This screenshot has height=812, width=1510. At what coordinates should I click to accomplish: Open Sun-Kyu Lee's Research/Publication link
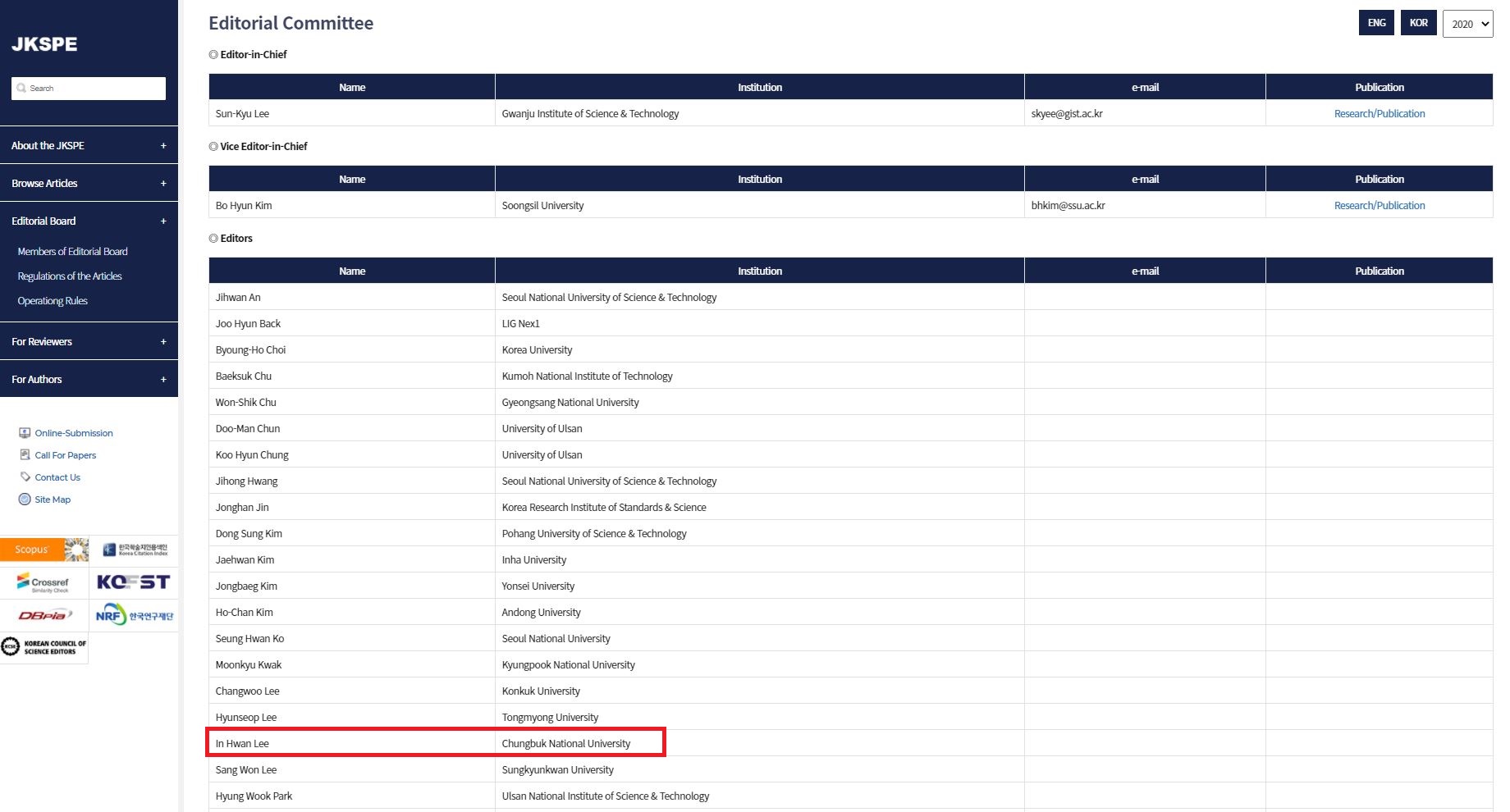[x=1380, y=113]
